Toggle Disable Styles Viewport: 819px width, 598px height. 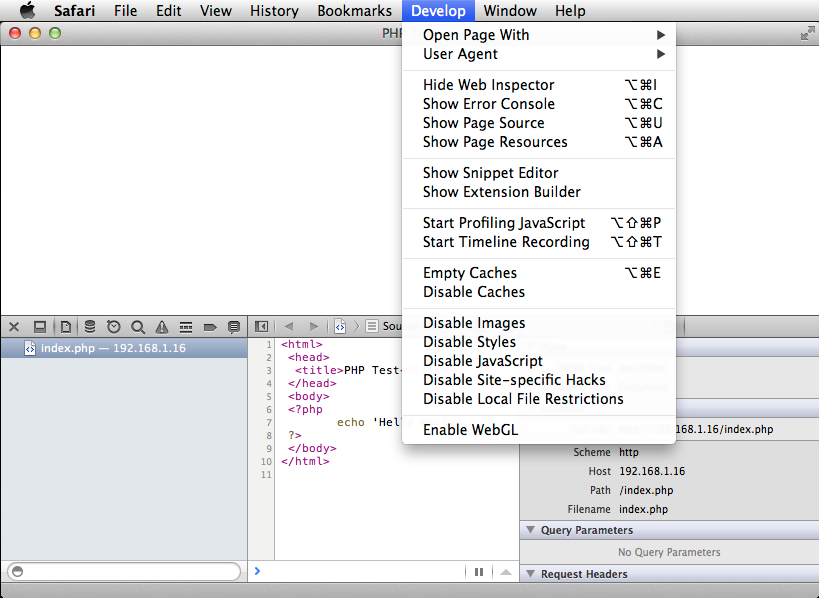coord(539,342)
